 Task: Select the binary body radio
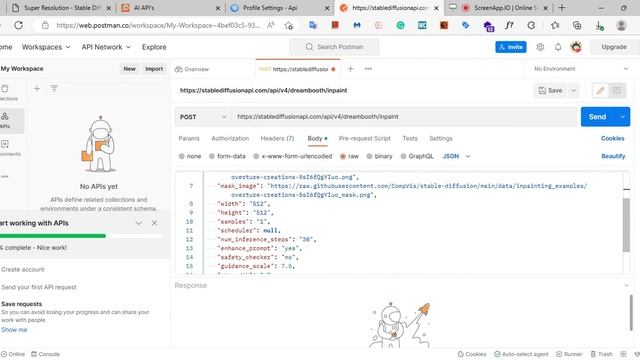tap(369, 156)
